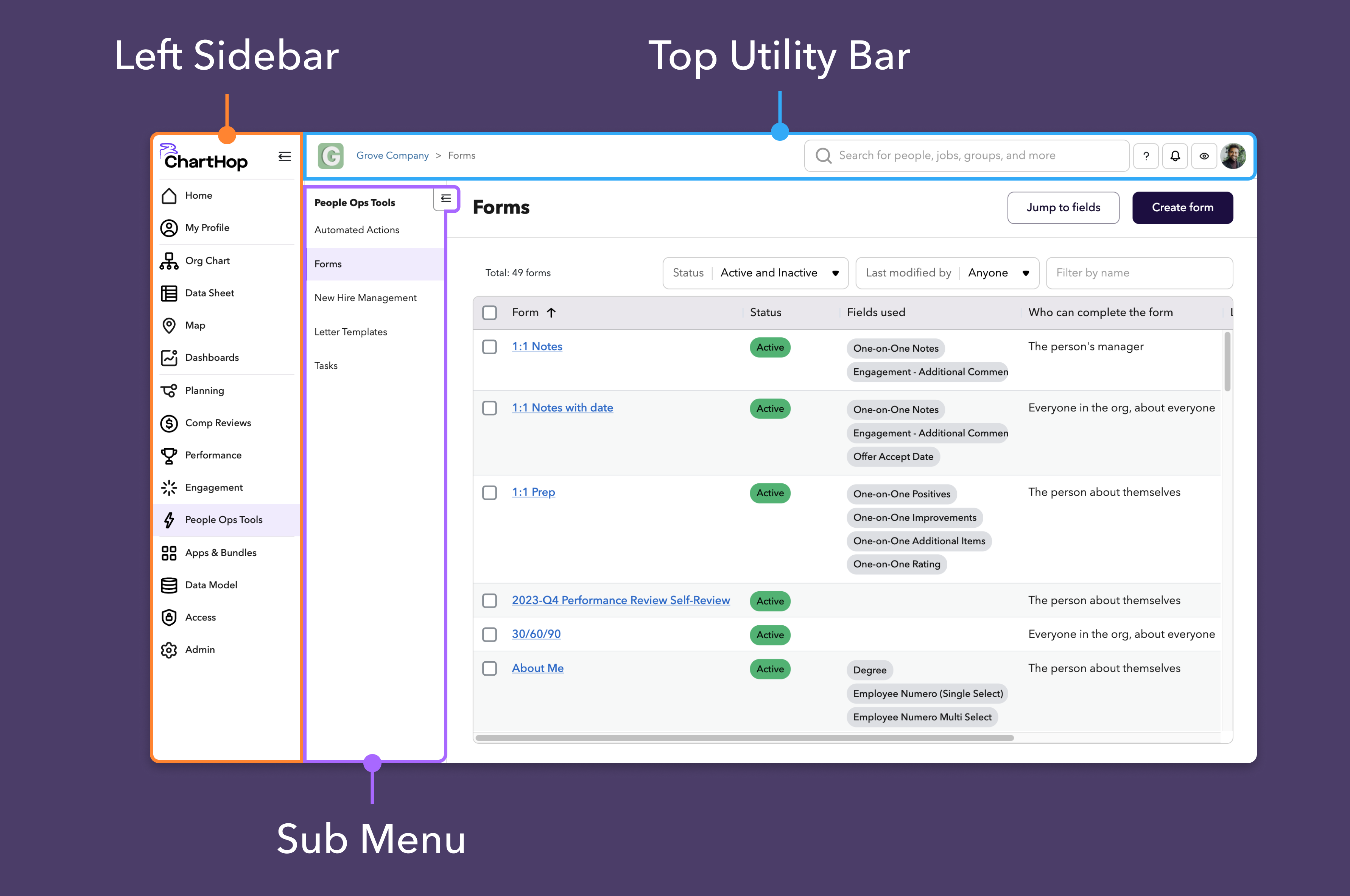This screenshot has height=896, width=1350.
Task: Open Dashboards from the left sidebar
Action: point(212,357)
